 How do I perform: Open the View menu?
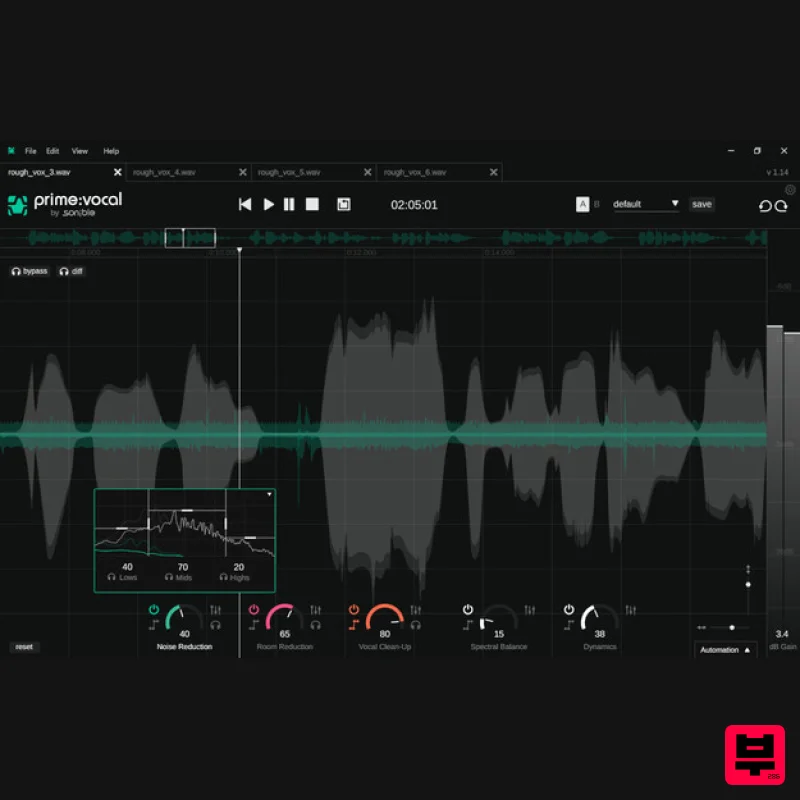79,151
